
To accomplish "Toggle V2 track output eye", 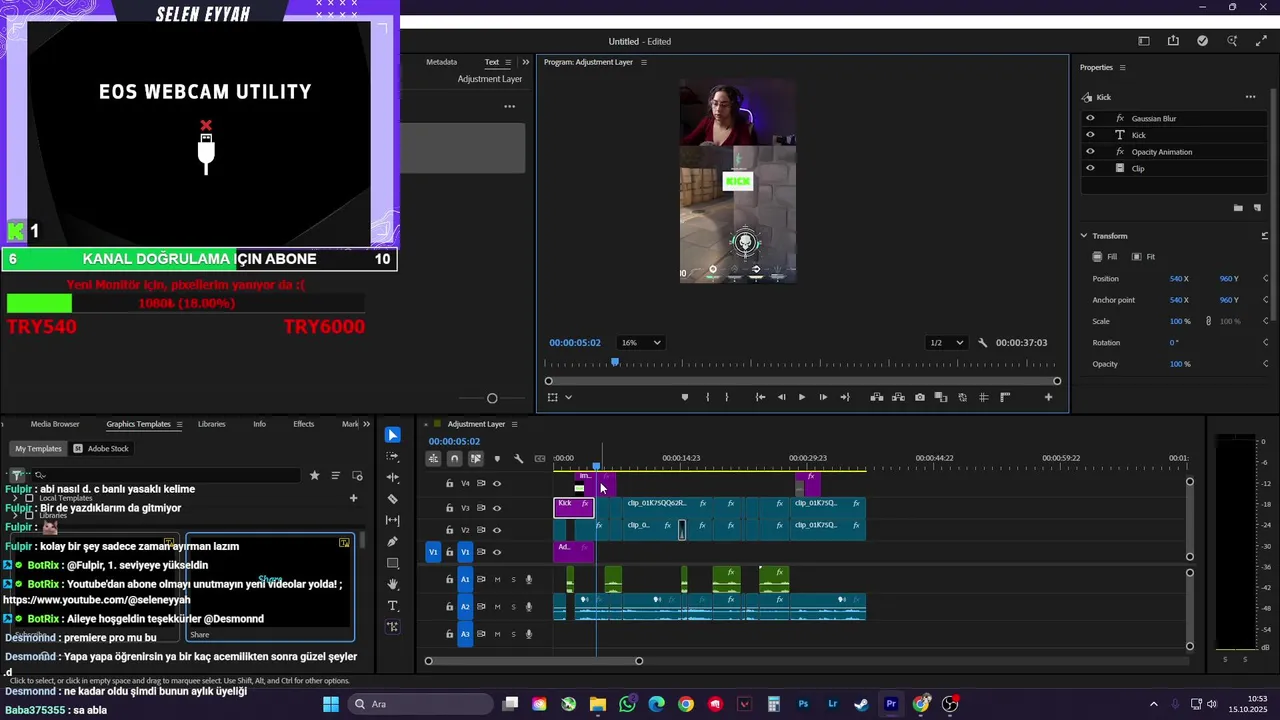I will [497, 530].
